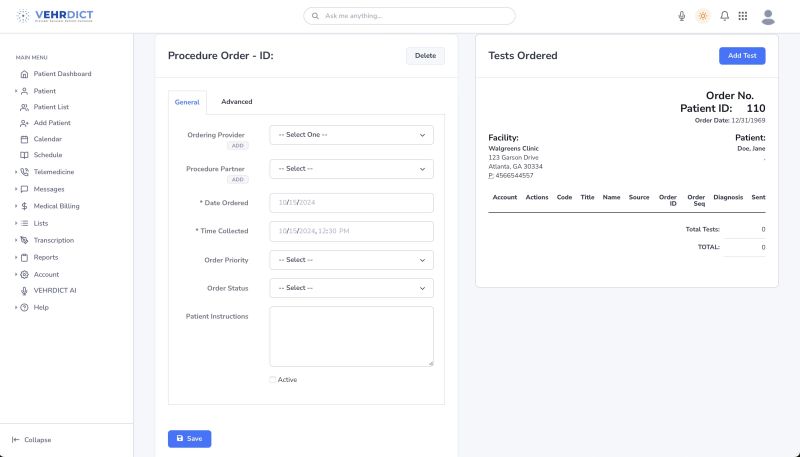The height and width of the screenshot is (457, 800).
Task: Expand the Medical Billing menu arrow
Action: click(16, 206)
